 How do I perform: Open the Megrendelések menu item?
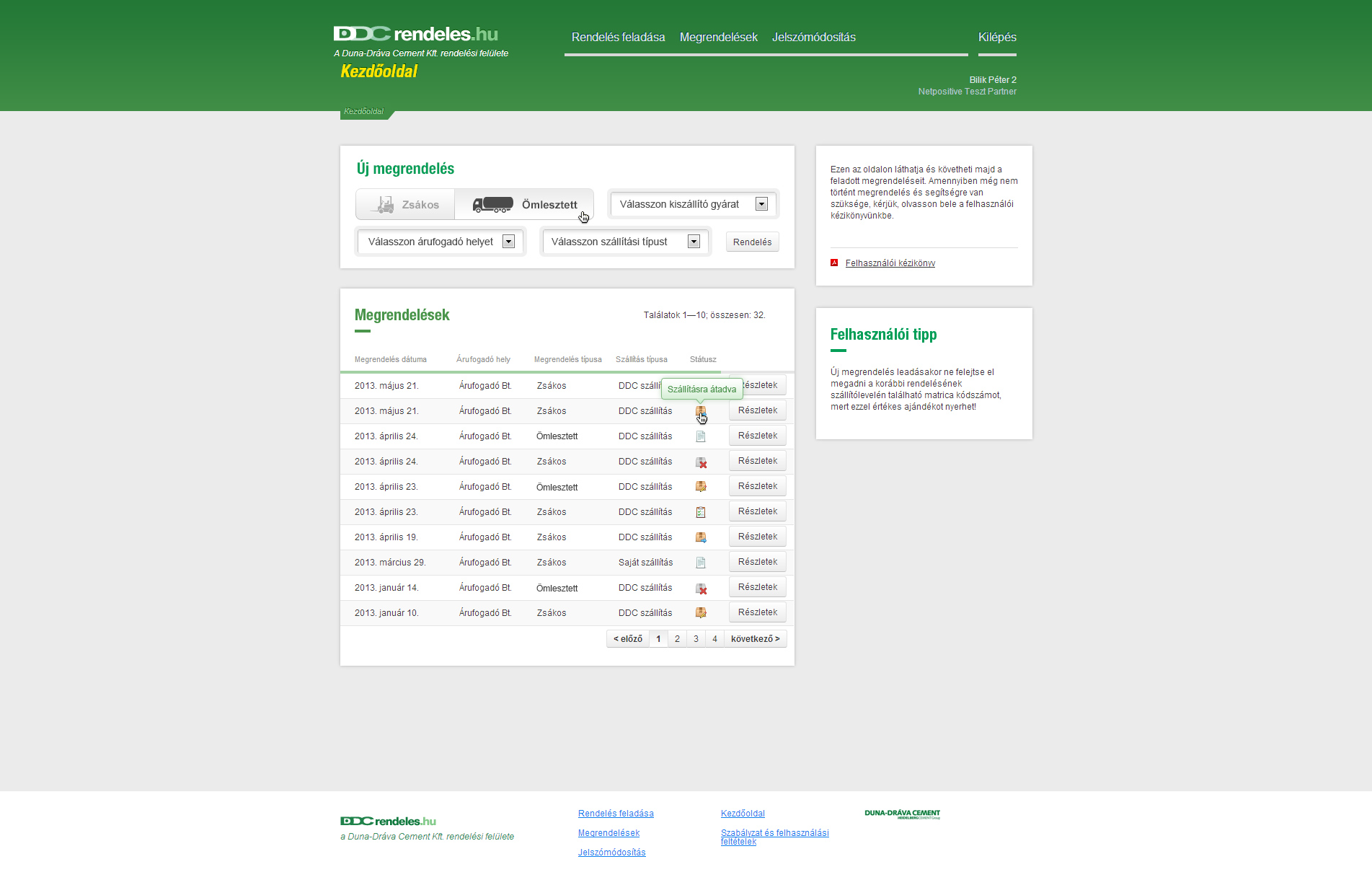pyautogui.click(x=719, y=37)
